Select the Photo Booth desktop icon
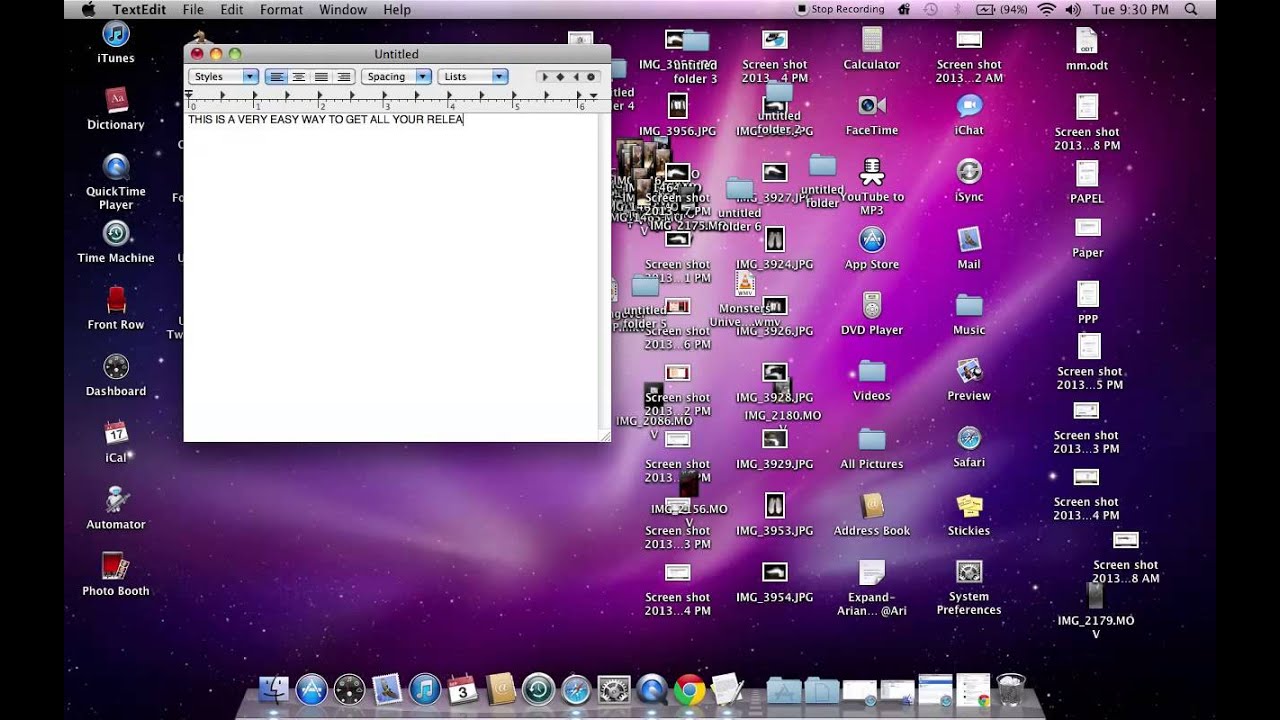This screenshot has height=720, width=1280. [116, 575]
